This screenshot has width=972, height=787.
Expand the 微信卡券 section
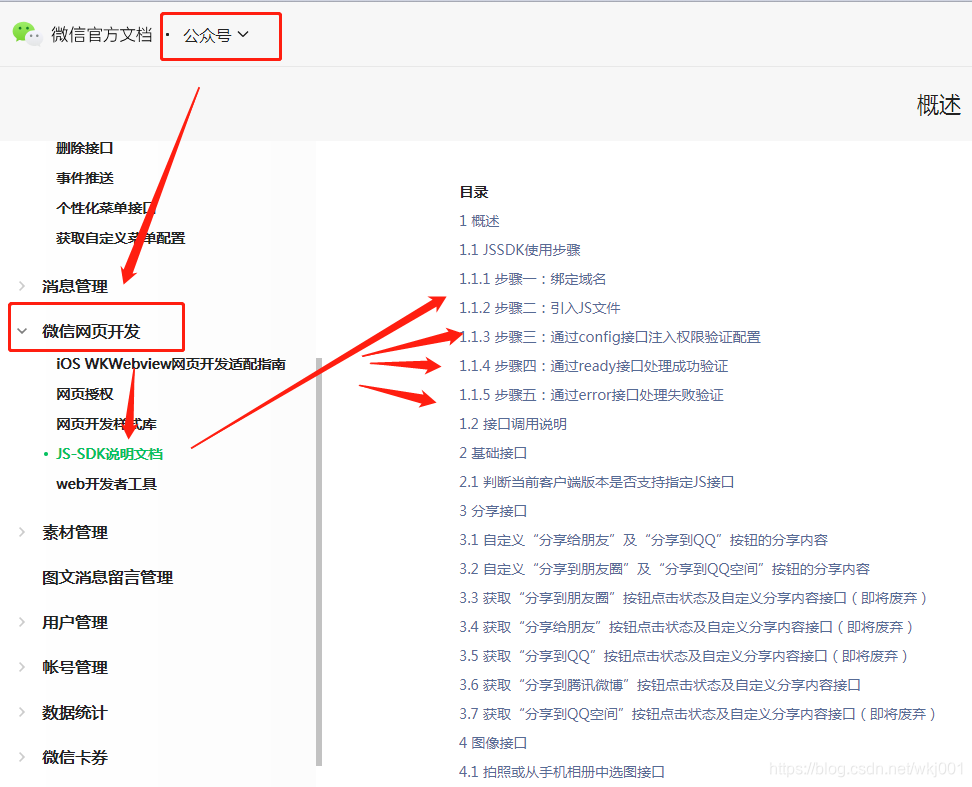coord(74,757)
